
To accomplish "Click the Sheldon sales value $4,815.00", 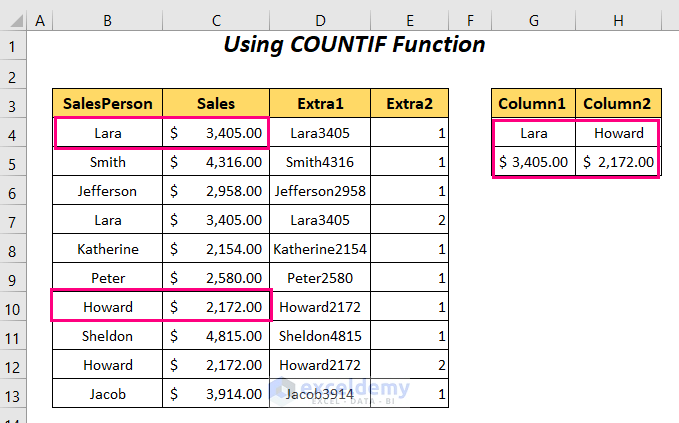I will pos(216,336).
